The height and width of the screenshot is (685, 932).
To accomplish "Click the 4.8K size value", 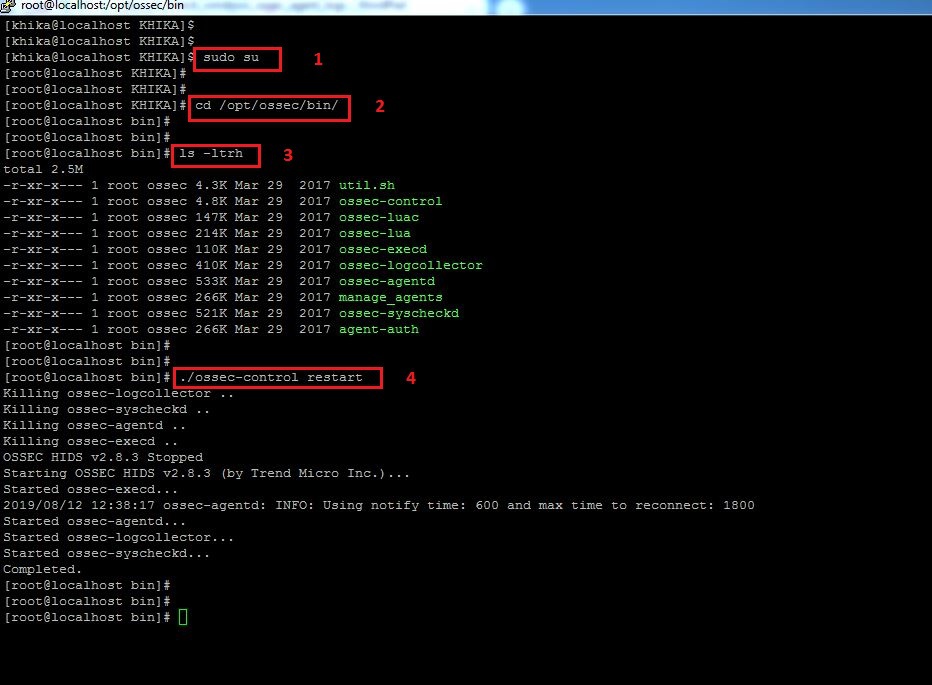I will [211, 202].
